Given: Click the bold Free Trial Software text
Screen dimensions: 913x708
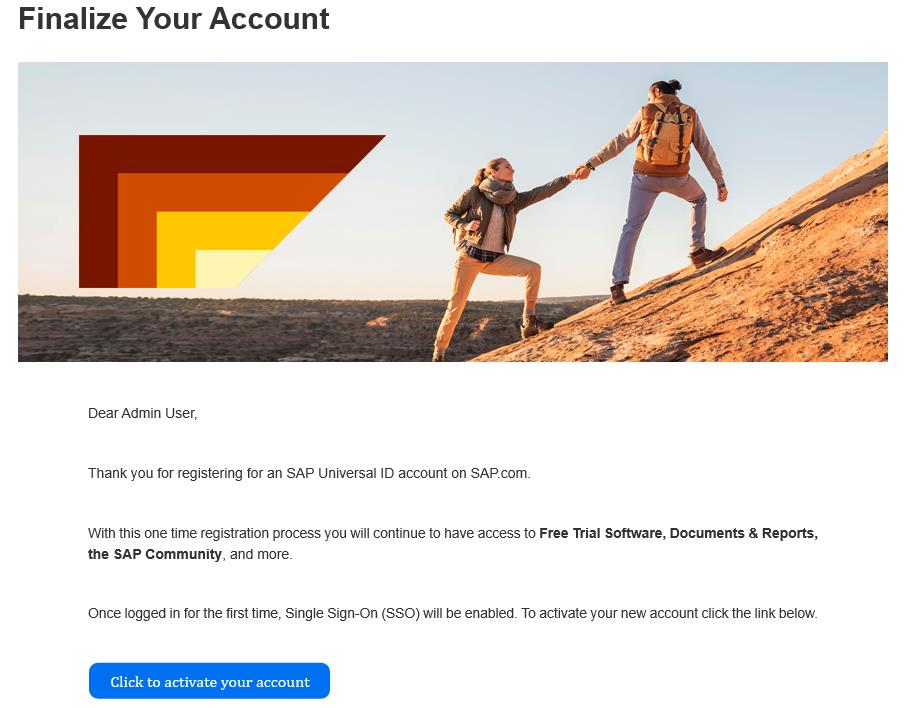Looking at the screenshot, I should click(x=600, y=533).
